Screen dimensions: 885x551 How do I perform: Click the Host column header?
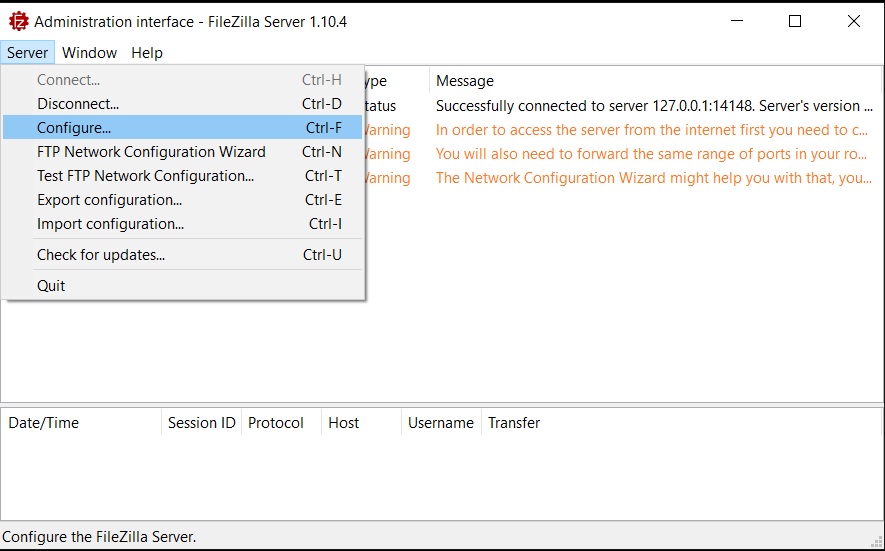click(343, 423)
